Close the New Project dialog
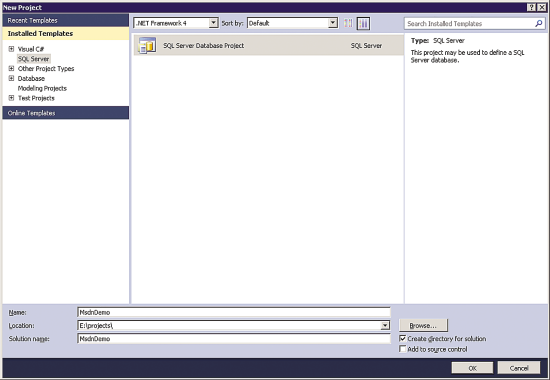Viewport: 550px width, 380px height. click(542, 7)
